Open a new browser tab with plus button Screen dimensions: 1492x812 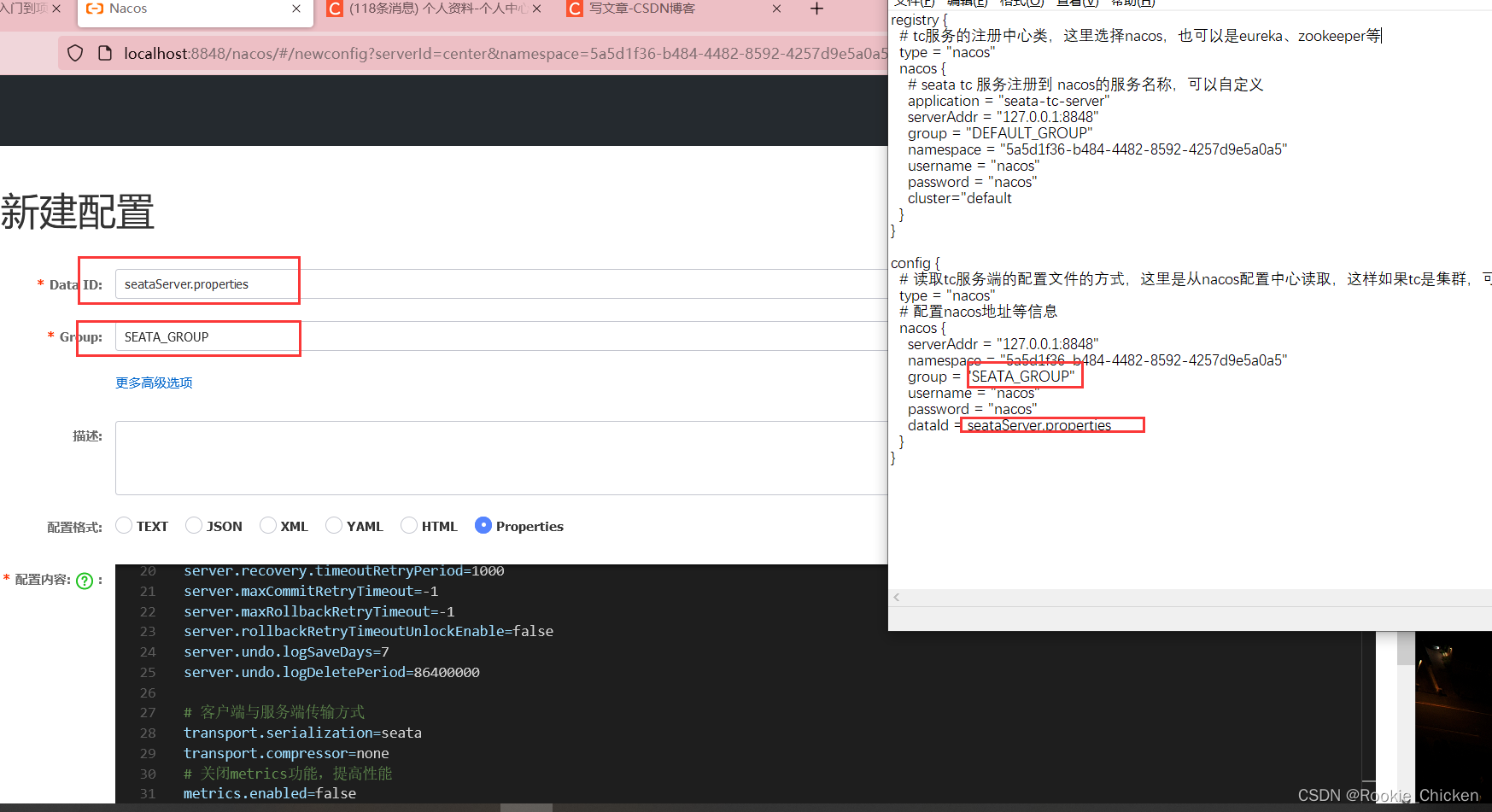[816, 9]
